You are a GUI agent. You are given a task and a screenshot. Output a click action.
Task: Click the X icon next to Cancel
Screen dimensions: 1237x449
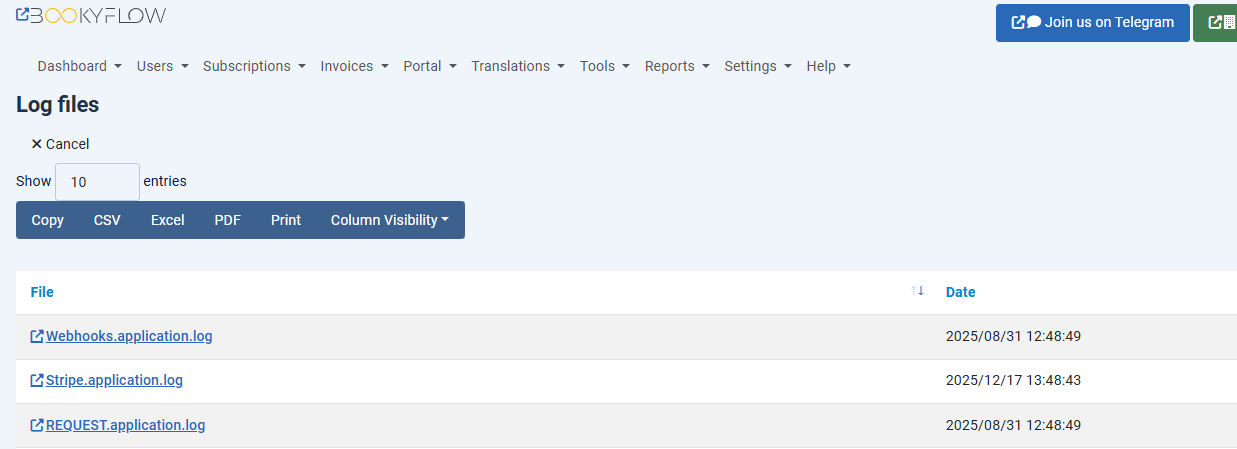pos(36,144)
